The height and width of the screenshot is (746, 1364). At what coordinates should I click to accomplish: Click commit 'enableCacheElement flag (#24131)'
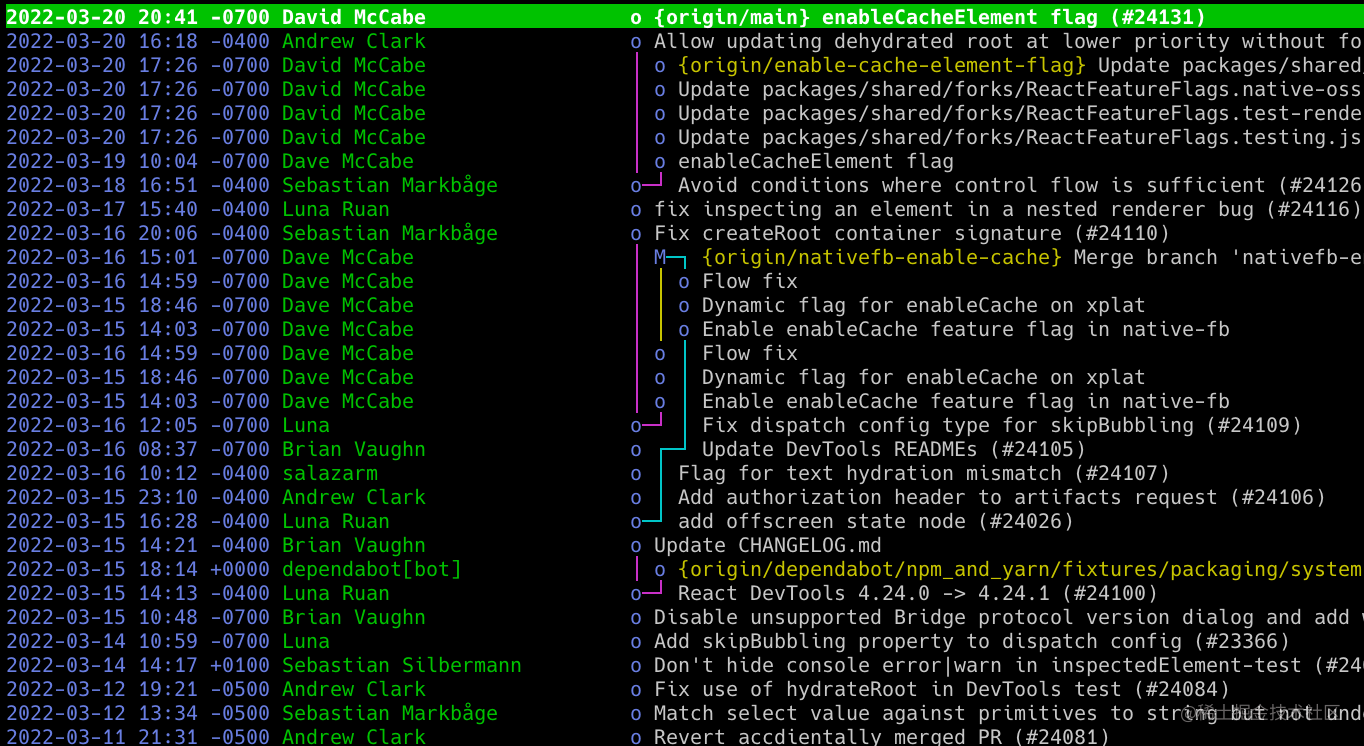click(x=1014, y=17)
